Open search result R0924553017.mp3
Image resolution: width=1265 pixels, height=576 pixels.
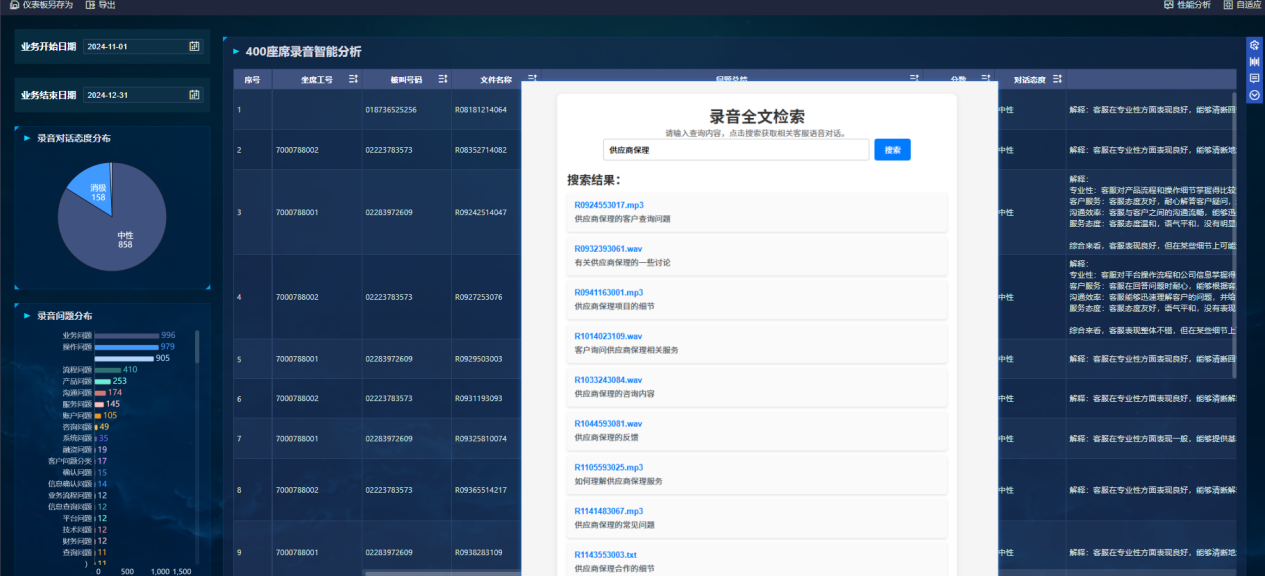[x=608, y=205]
